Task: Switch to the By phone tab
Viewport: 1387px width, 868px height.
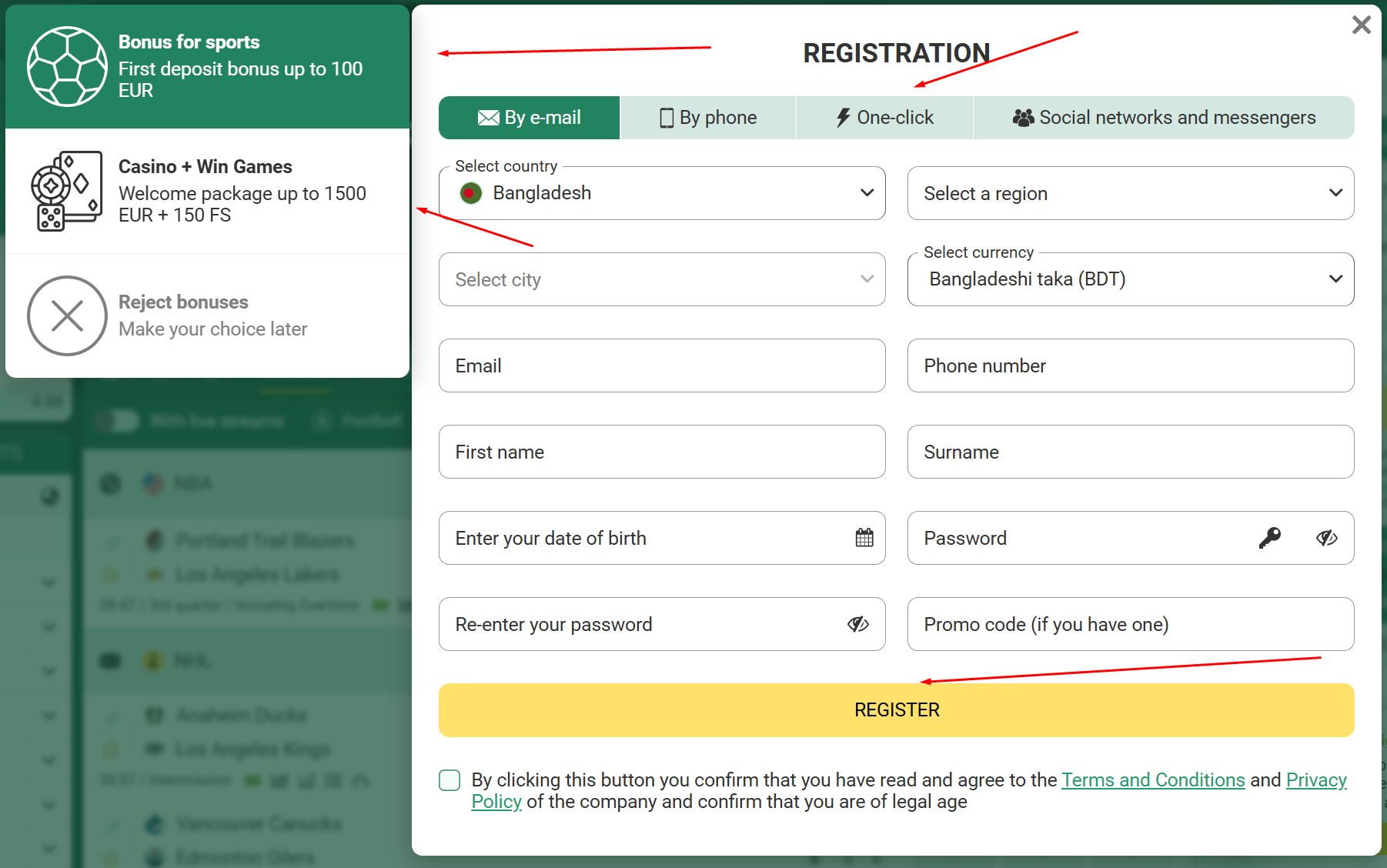Action: tap(708, 118)
